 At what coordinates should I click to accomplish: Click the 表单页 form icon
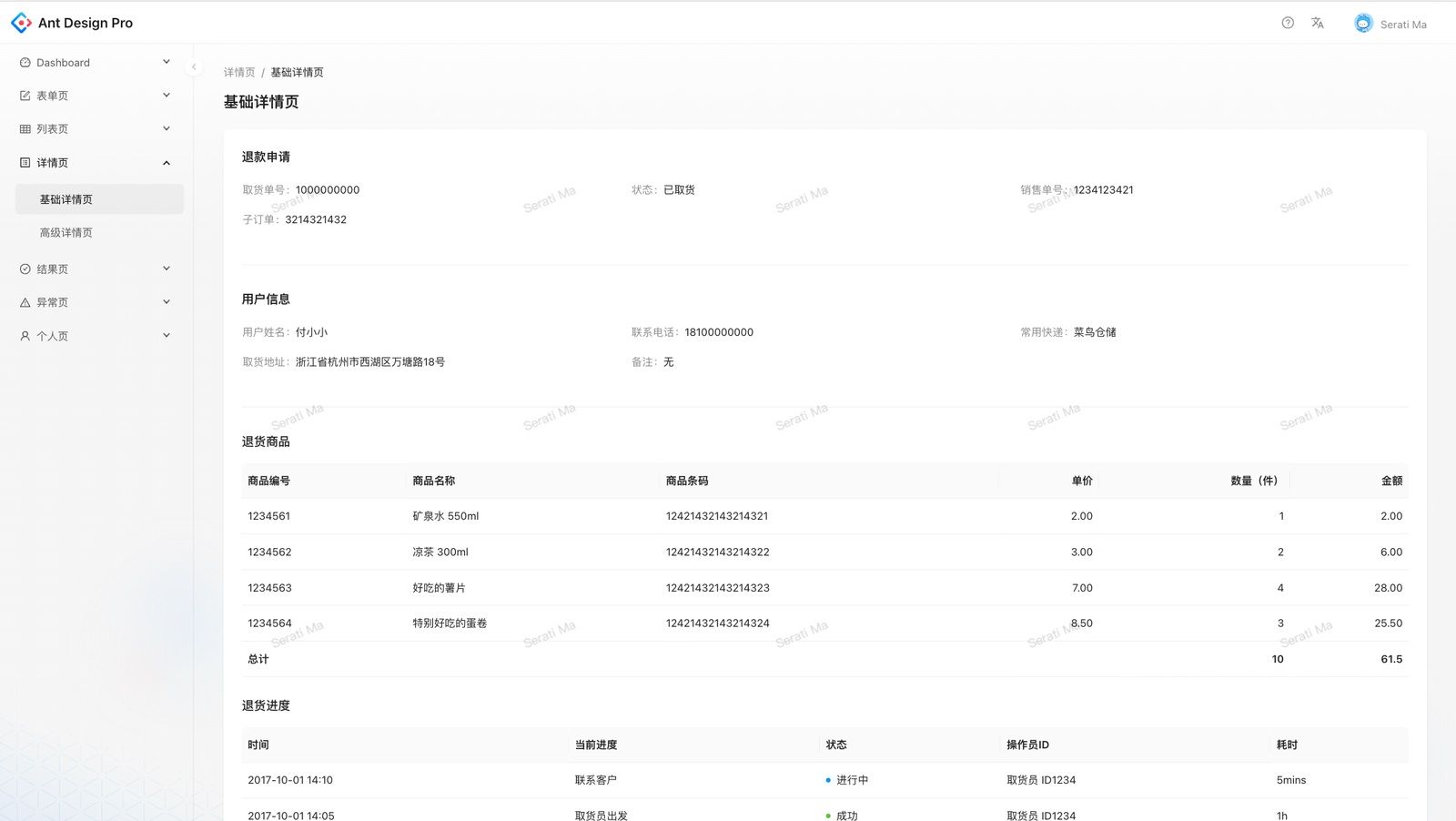pos(25,96)
